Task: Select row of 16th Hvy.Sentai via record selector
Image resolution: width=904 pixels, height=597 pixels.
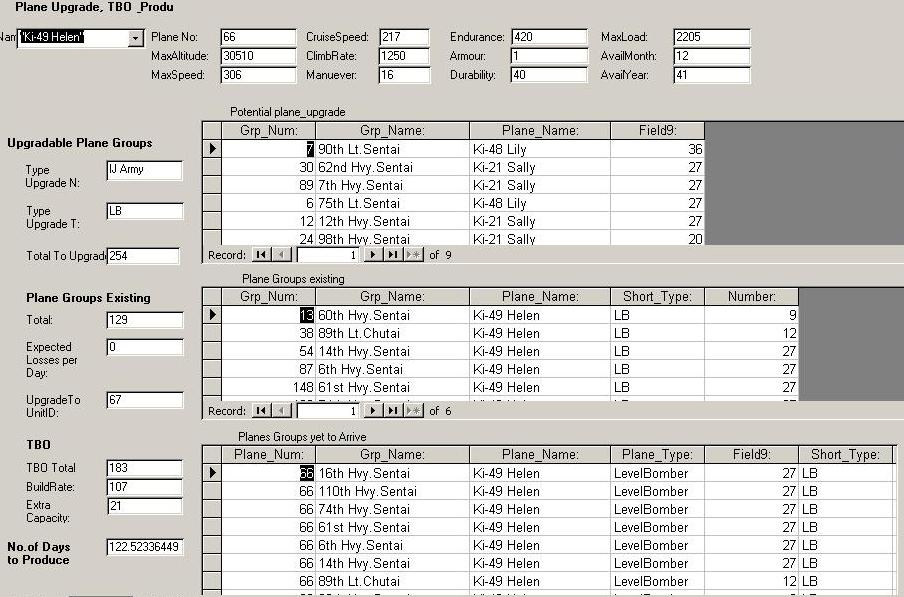Action: (212, 473)
